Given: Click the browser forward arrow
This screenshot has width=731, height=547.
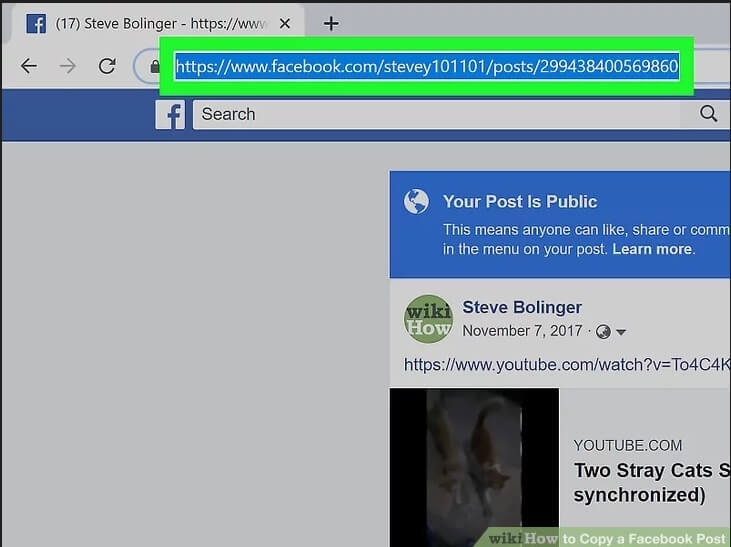Looking at the screenshot, I should click(x=68, y=66).
